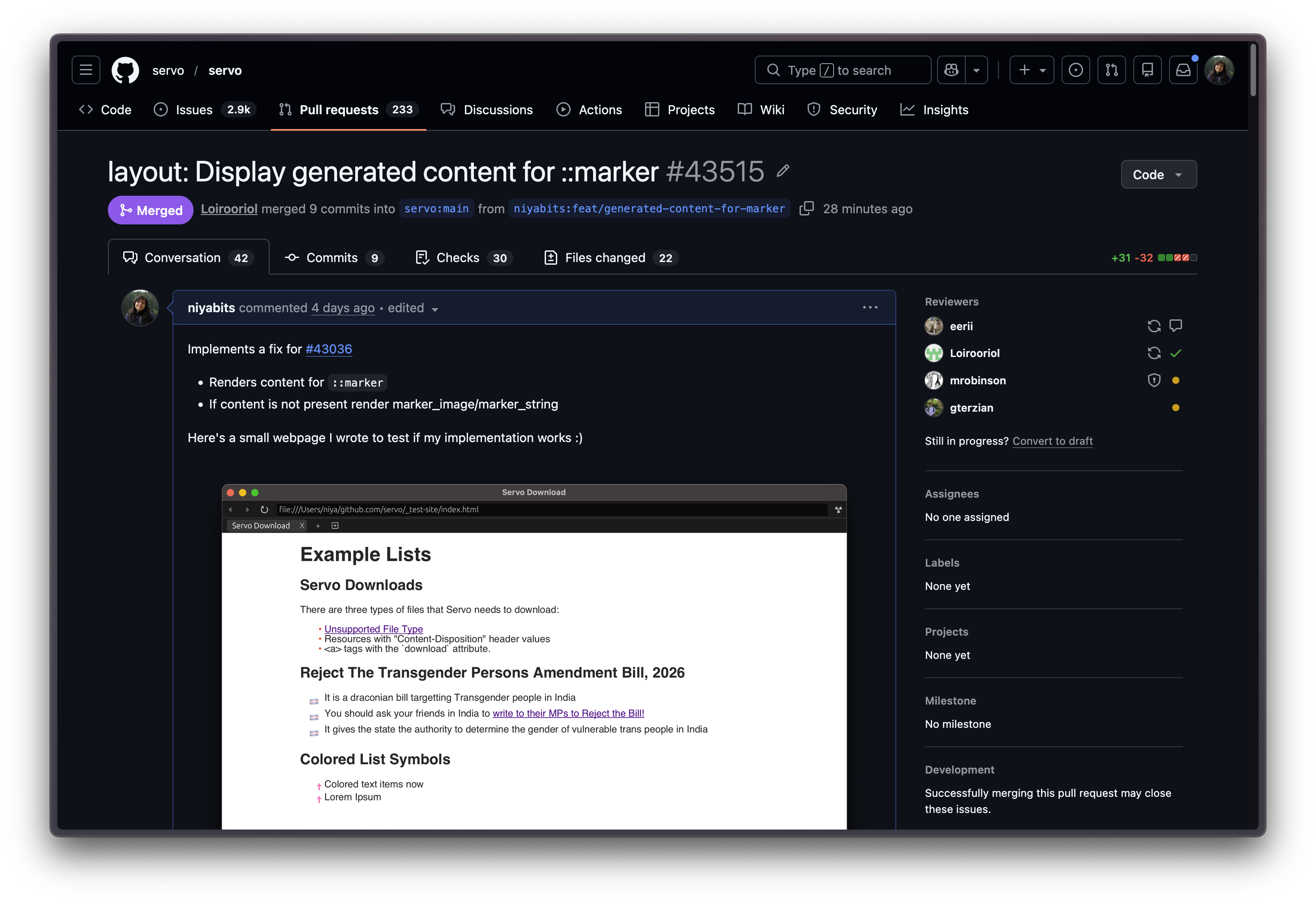This screenshot has width=1316, height=903.
Task: Open the Issues tab
Action: click(x=204, y=110)
